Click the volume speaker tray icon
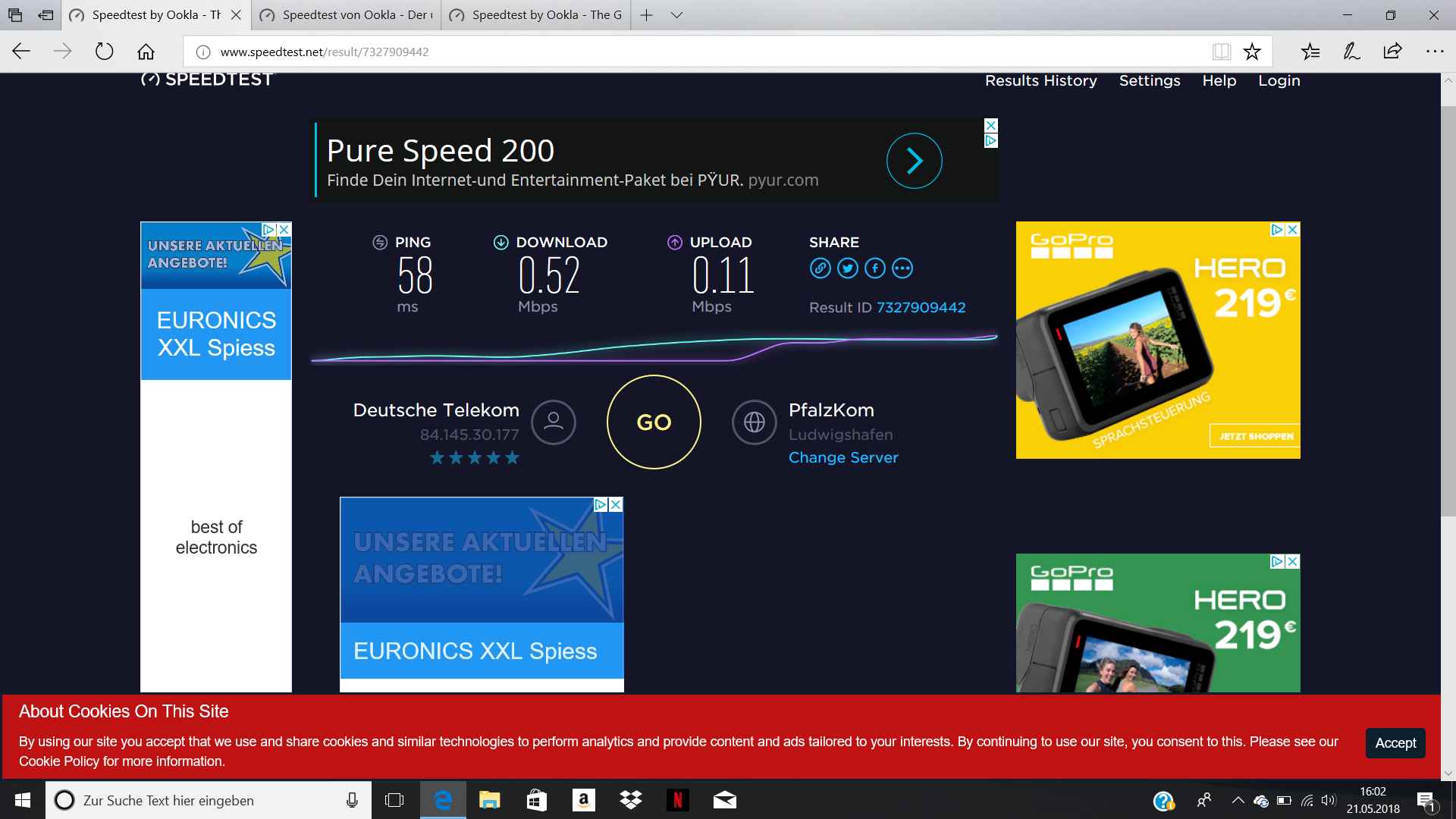Viewport: 1456px width, 819px height. [x=1328, y=800]
